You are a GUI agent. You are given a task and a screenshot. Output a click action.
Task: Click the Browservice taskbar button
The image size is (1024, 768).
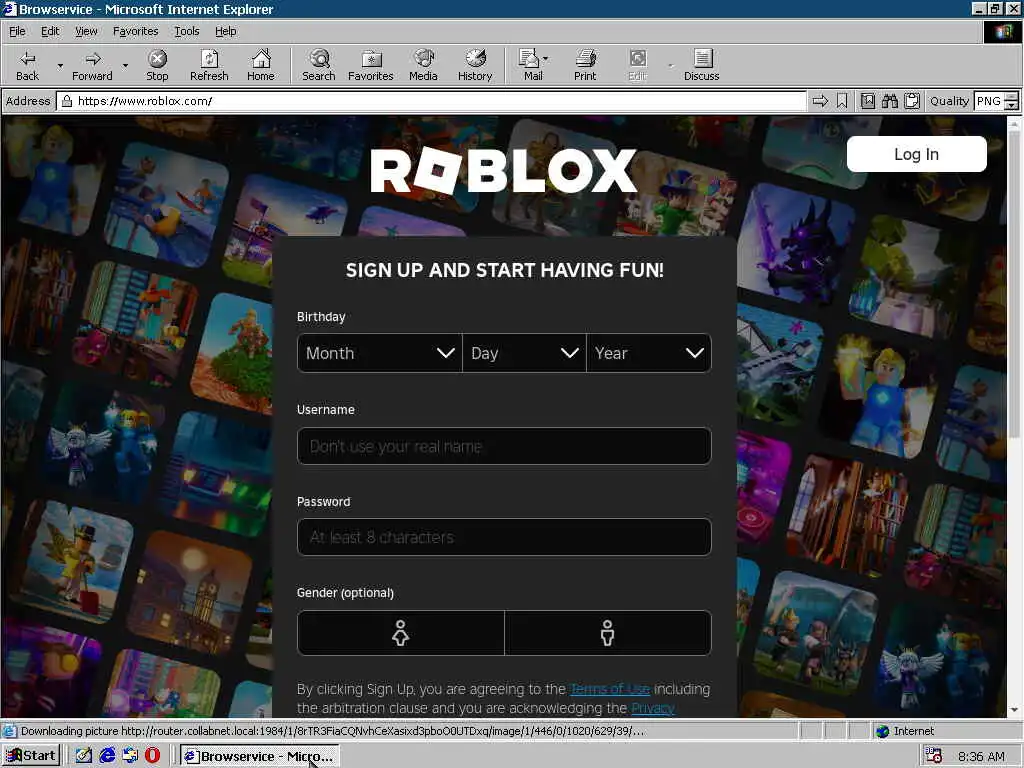[x=260, y=756]
